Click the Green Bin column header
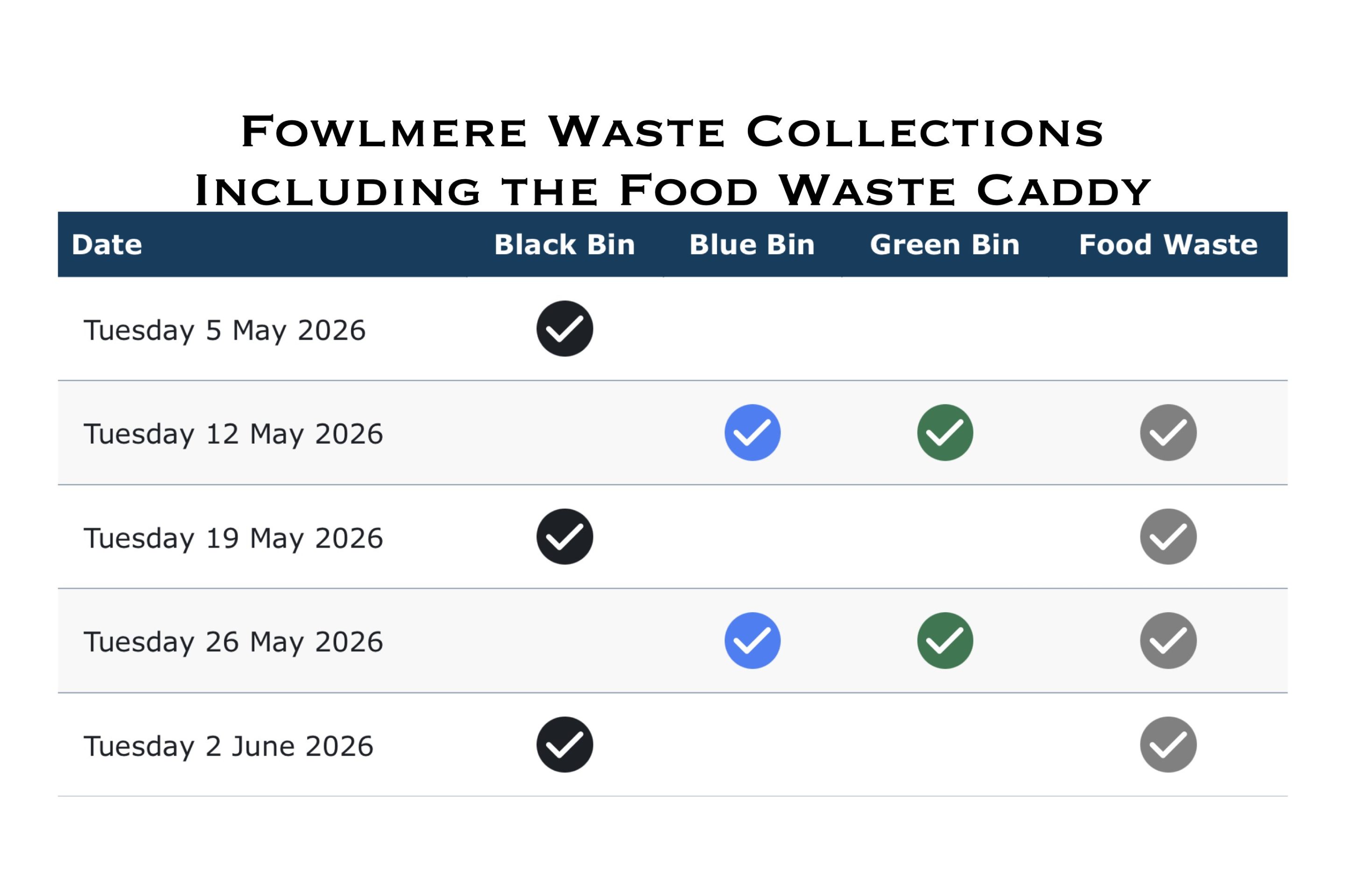Image resolution: width=1345 pixels, height=896 pixels. point(944,245)
